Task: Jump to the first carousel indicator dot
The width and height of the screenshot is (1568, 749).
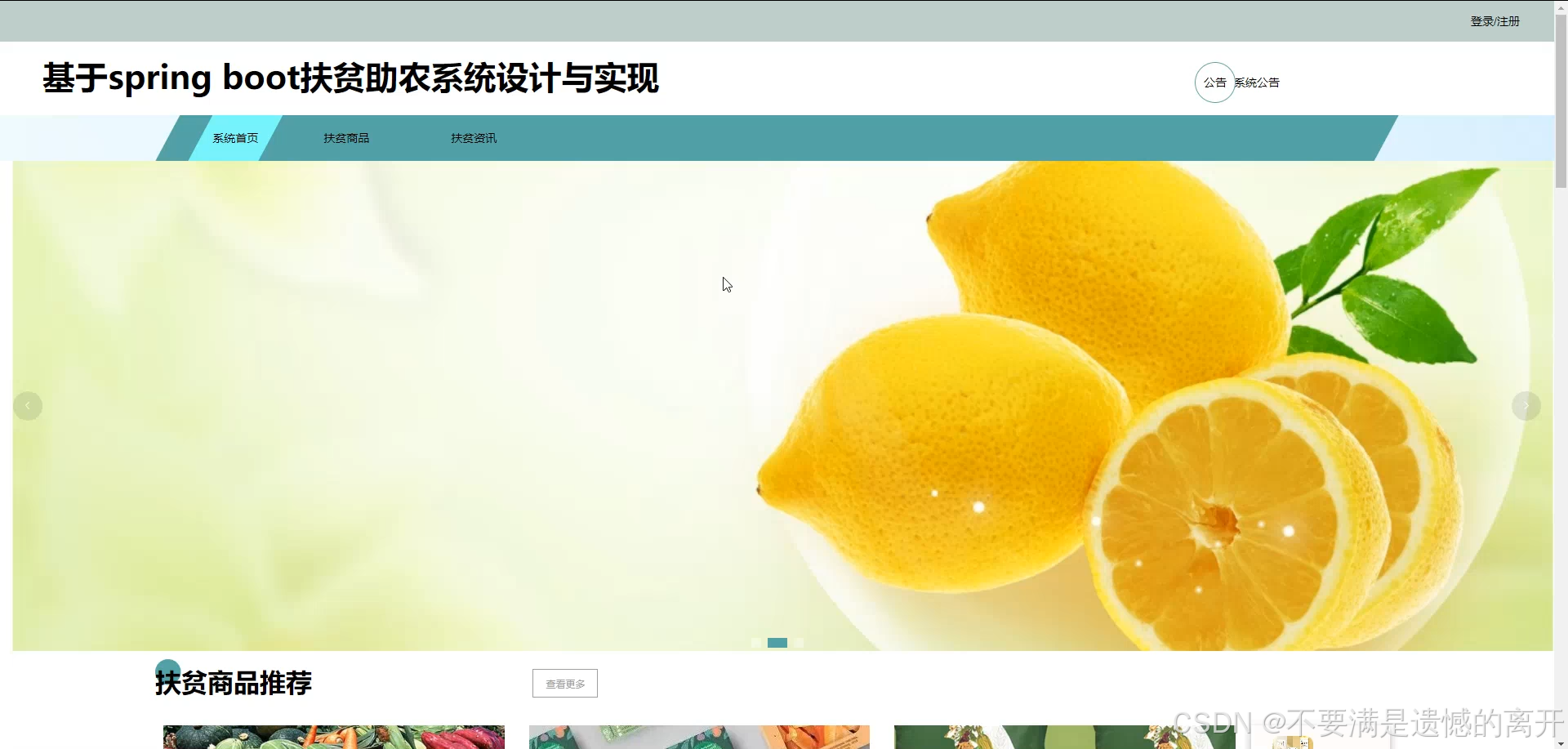Action: 756,643
